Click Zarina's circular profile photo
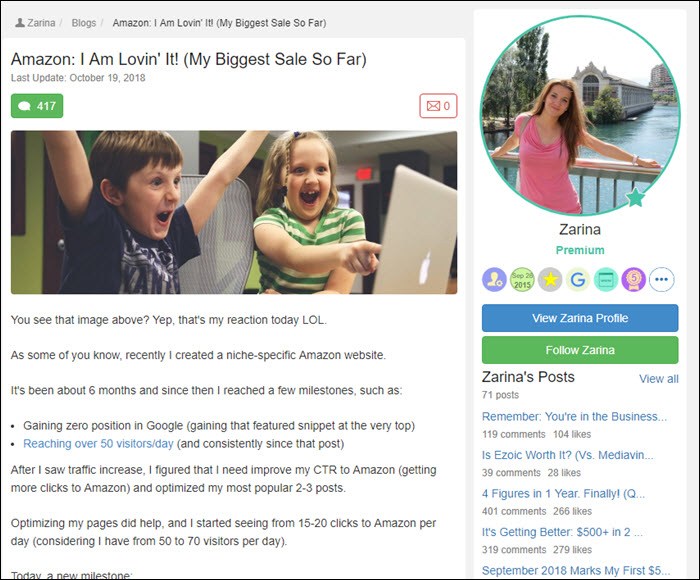This screenshot has width=700, height=580. 580,116
